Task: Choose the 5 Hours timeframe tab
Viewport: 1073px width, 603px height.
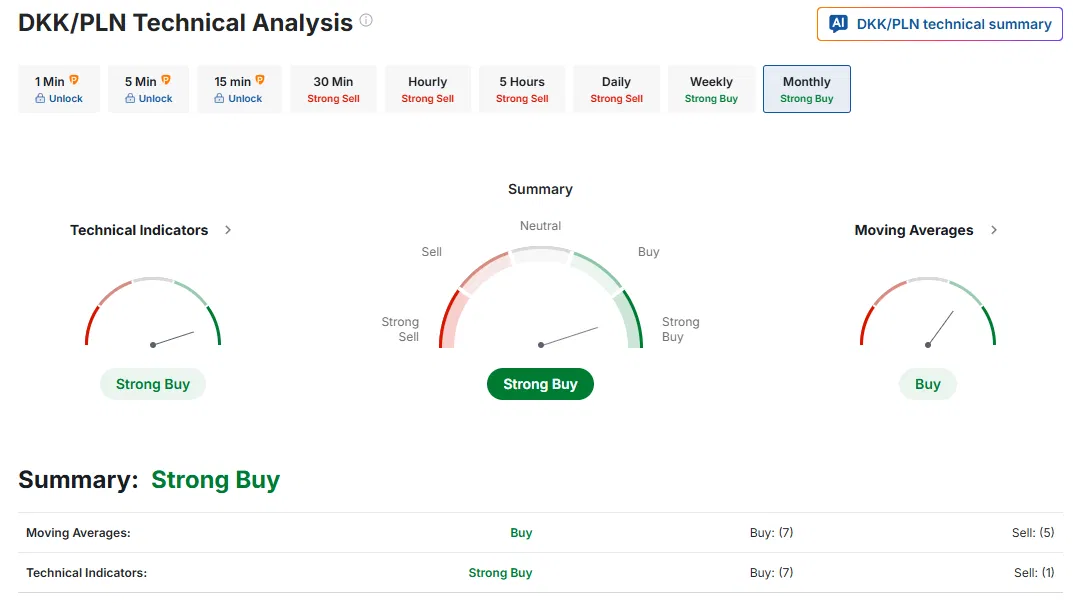Action: [x=522, y=89]
